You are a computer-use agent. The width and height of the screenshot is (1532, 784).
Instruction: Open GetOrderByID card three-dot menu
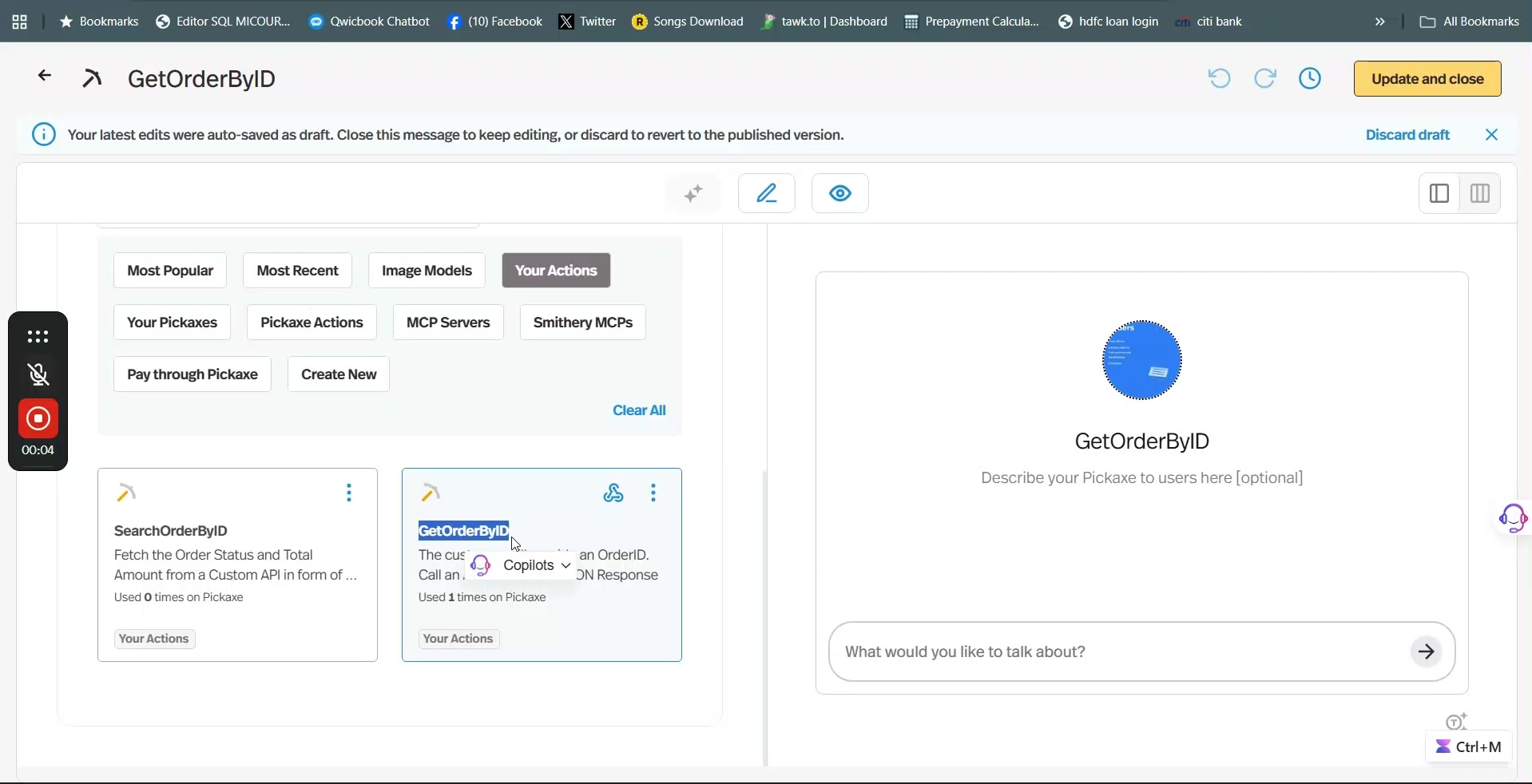[653, 493]
